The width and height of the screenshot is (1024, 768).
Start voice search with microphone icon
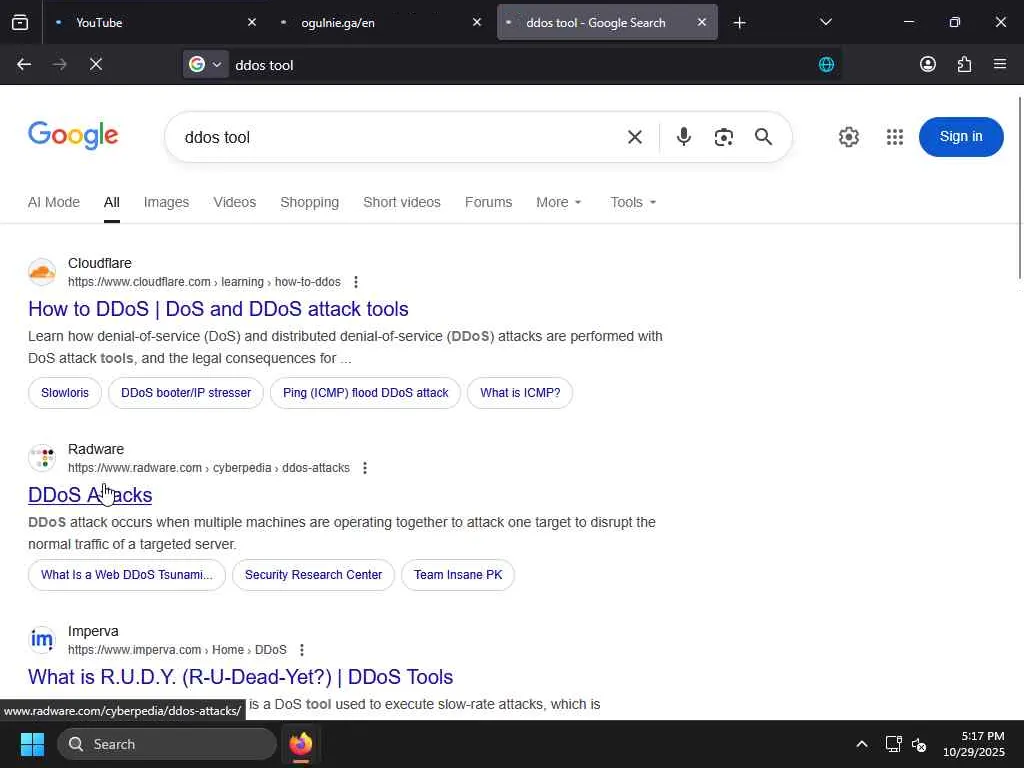point(684,136)
